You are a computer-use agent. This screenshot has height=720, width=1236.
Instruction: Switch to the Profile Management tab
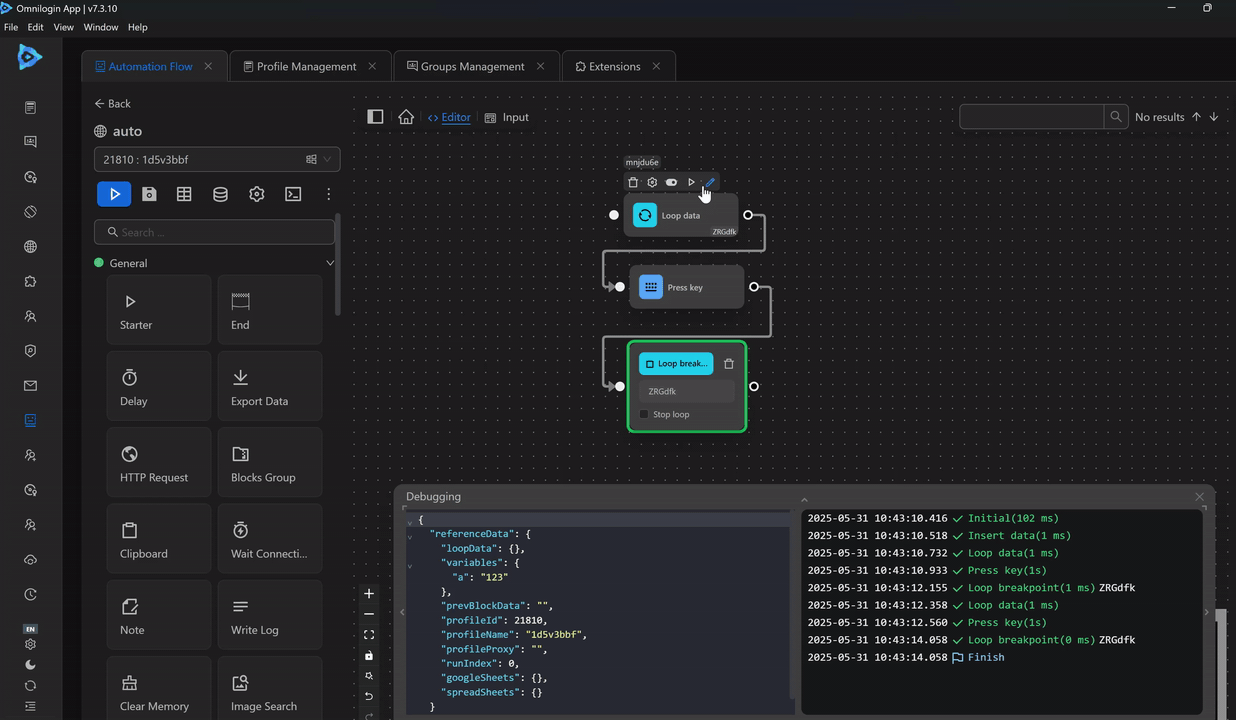click(x=306, y=66)
